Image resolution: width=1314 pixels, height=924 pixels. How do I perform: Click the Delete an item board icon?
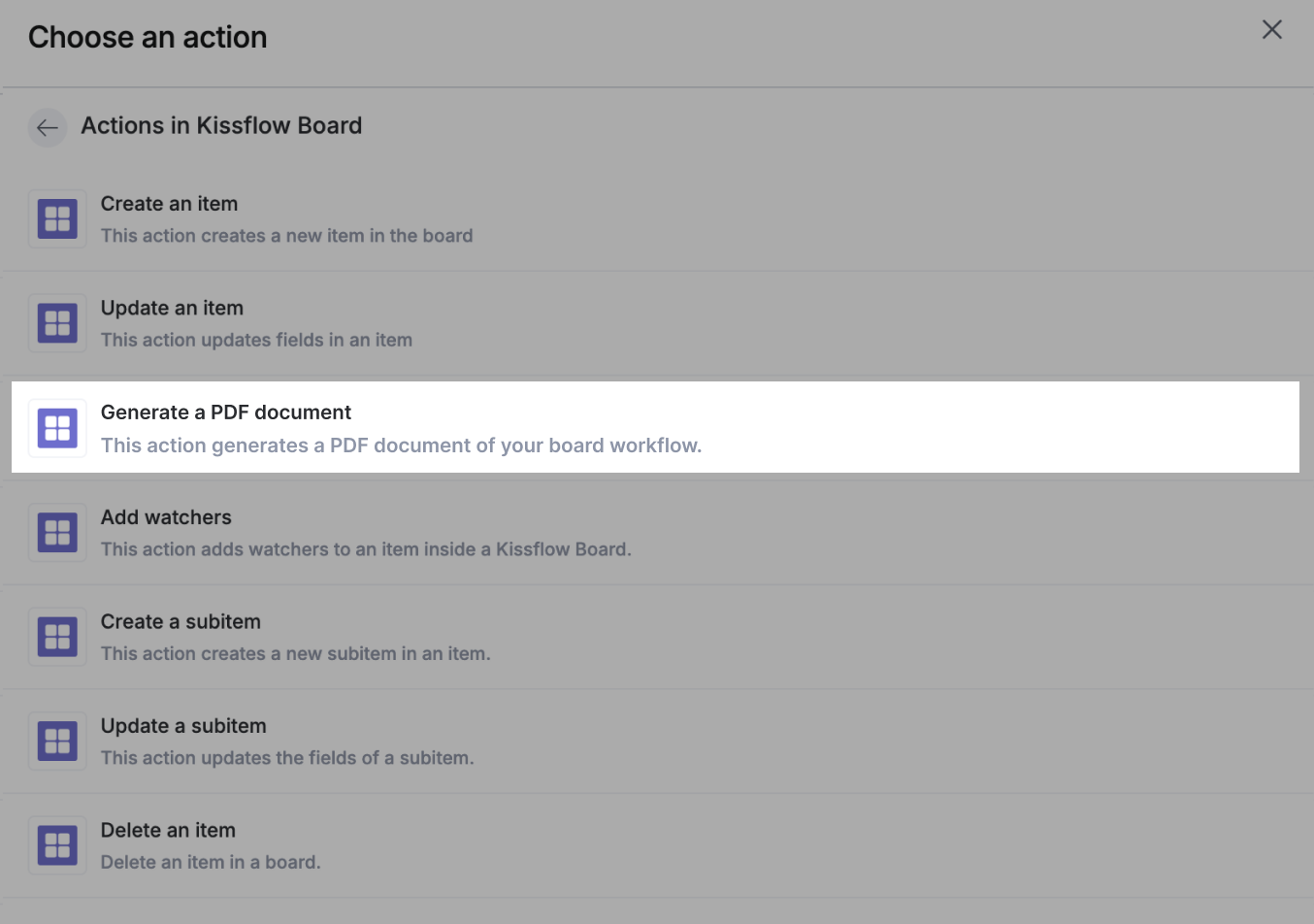point(57,845)
